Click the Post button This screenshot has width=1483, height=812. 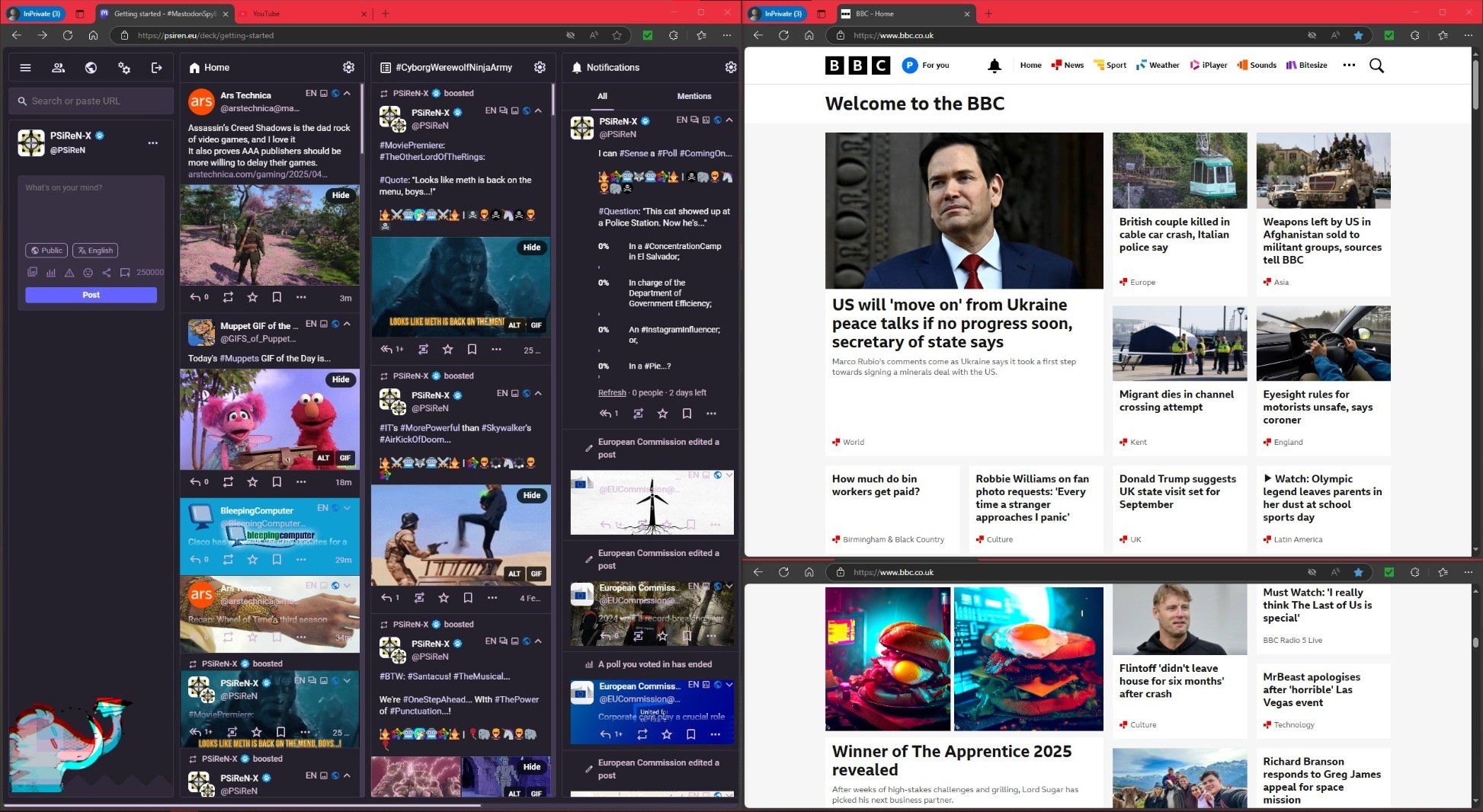(x=91, y=295)
